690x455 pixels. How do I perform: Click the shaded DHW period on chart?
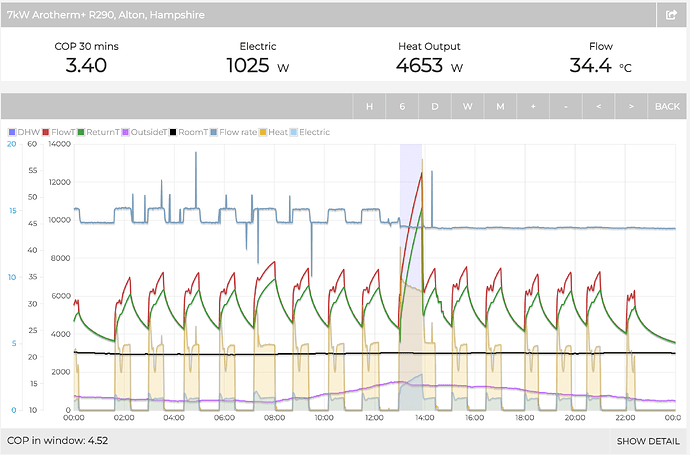click(x=410, y=250)
